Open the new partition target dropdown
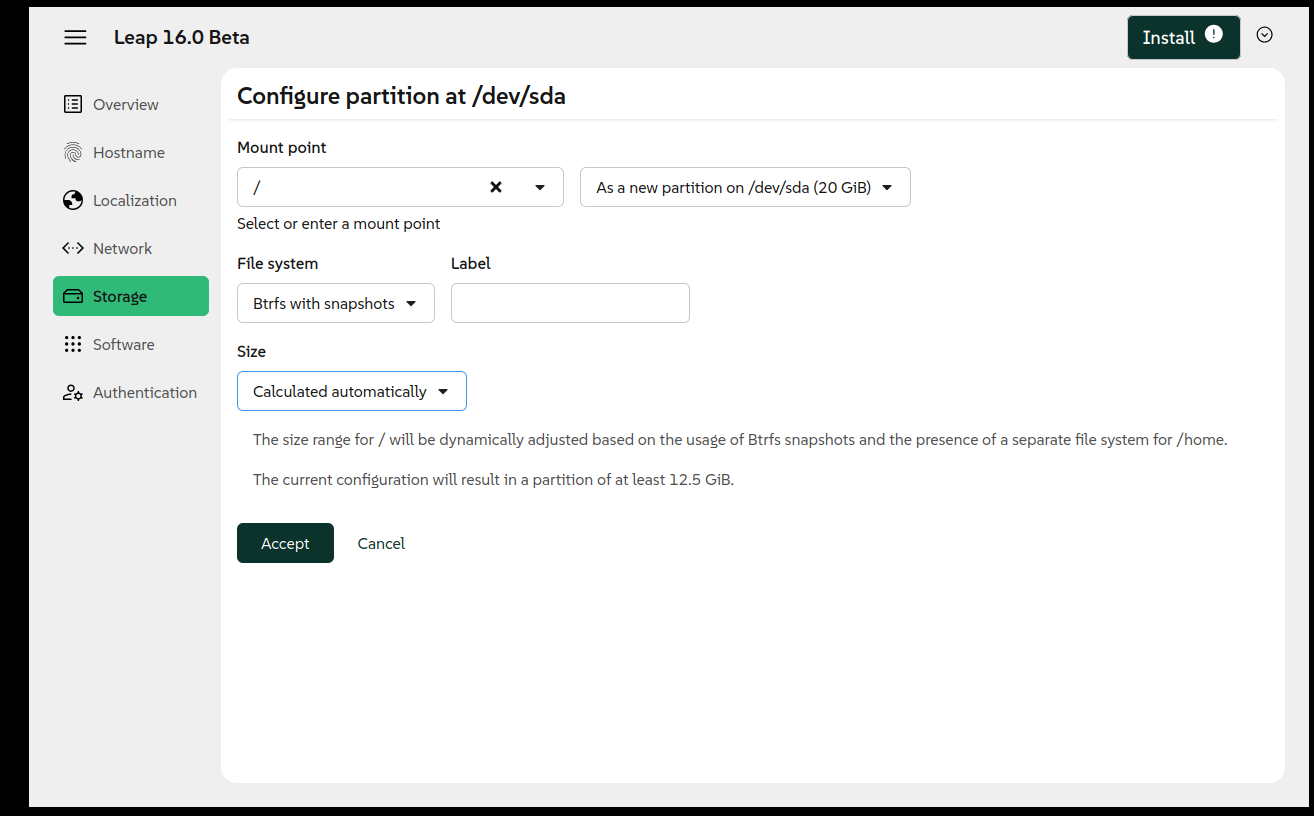 tap(745, 187)
